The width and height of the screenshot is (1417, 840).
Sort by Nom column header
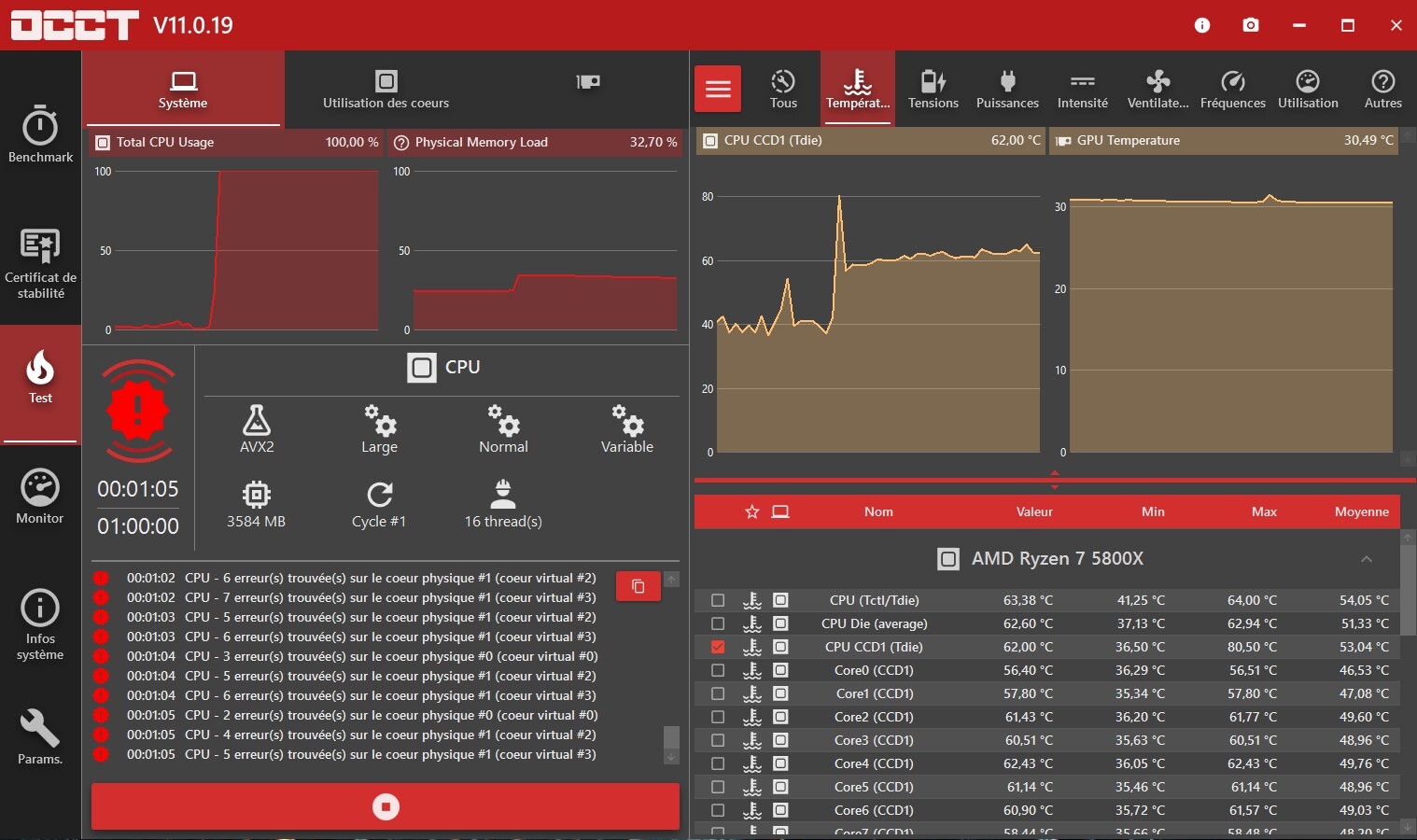coord(878,511)
